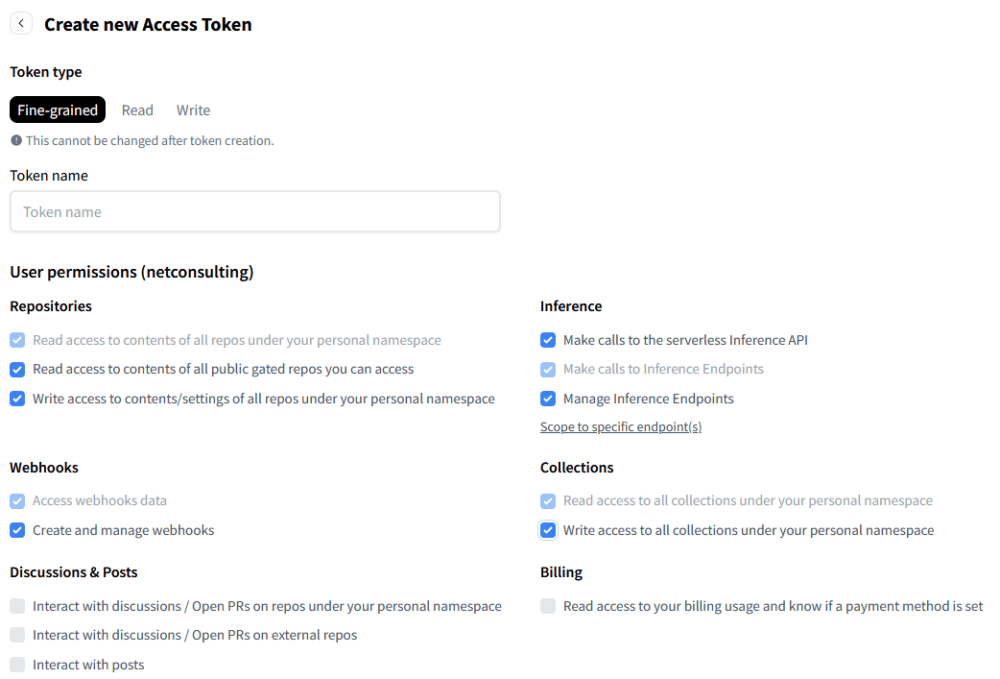Open the Scope to specific endpoint(s) link
1000x679 pixels.
coord(621,427)
